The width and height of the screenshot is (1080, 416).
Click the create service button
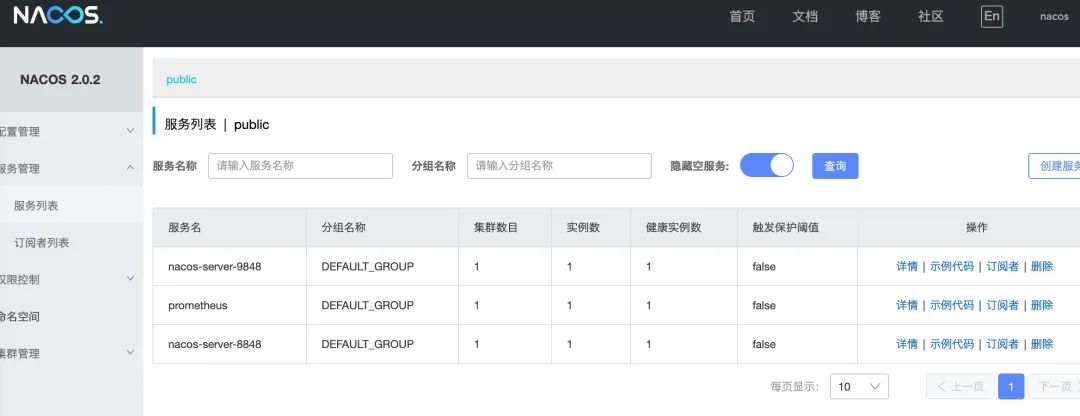point(1055,166)
